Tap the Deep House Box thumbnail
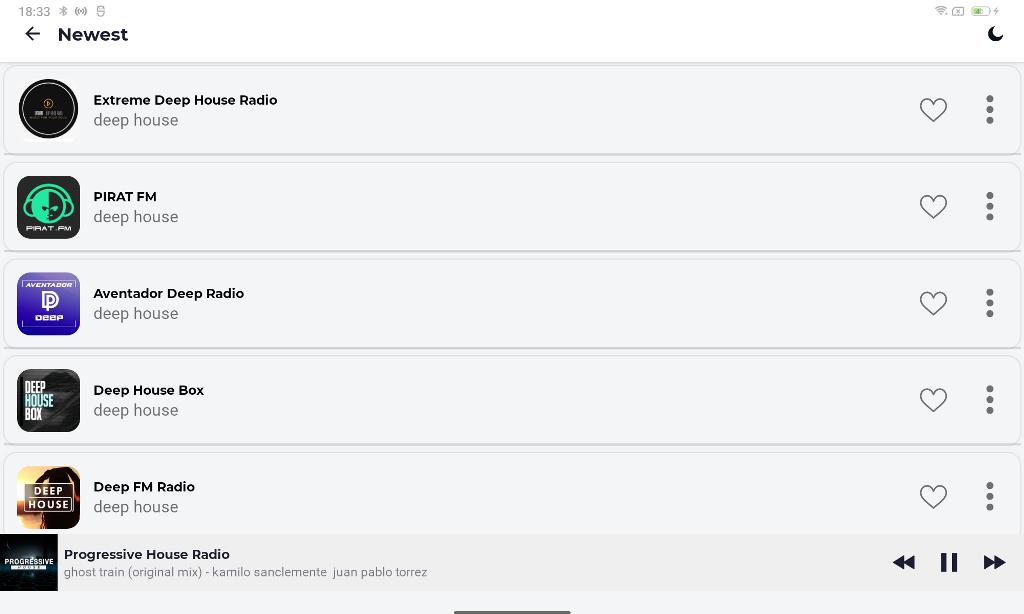This screenshot has width=1024, height=614. click(48, 400)
